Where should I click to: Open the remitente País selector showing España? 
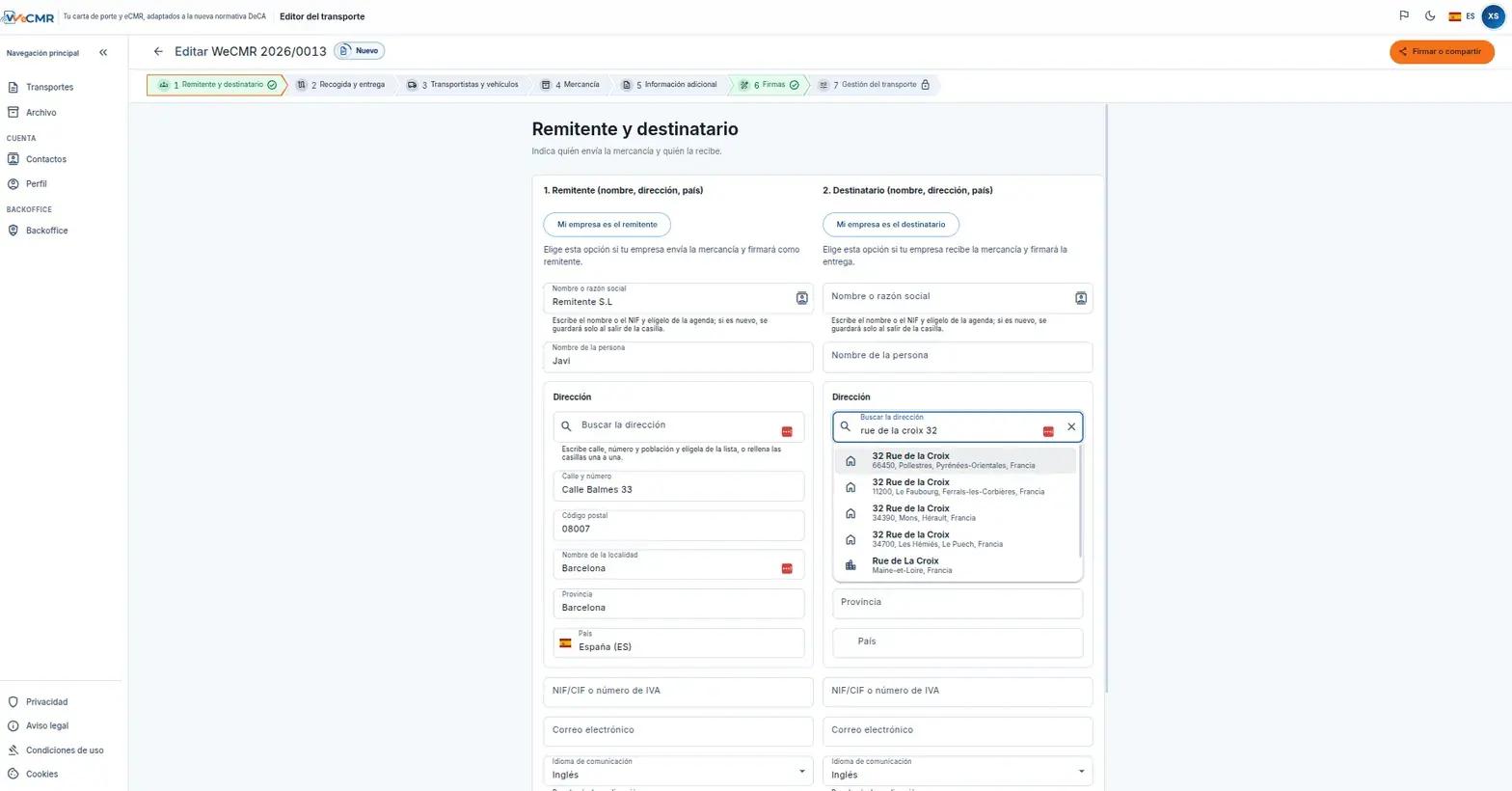(x=679, y=643)
